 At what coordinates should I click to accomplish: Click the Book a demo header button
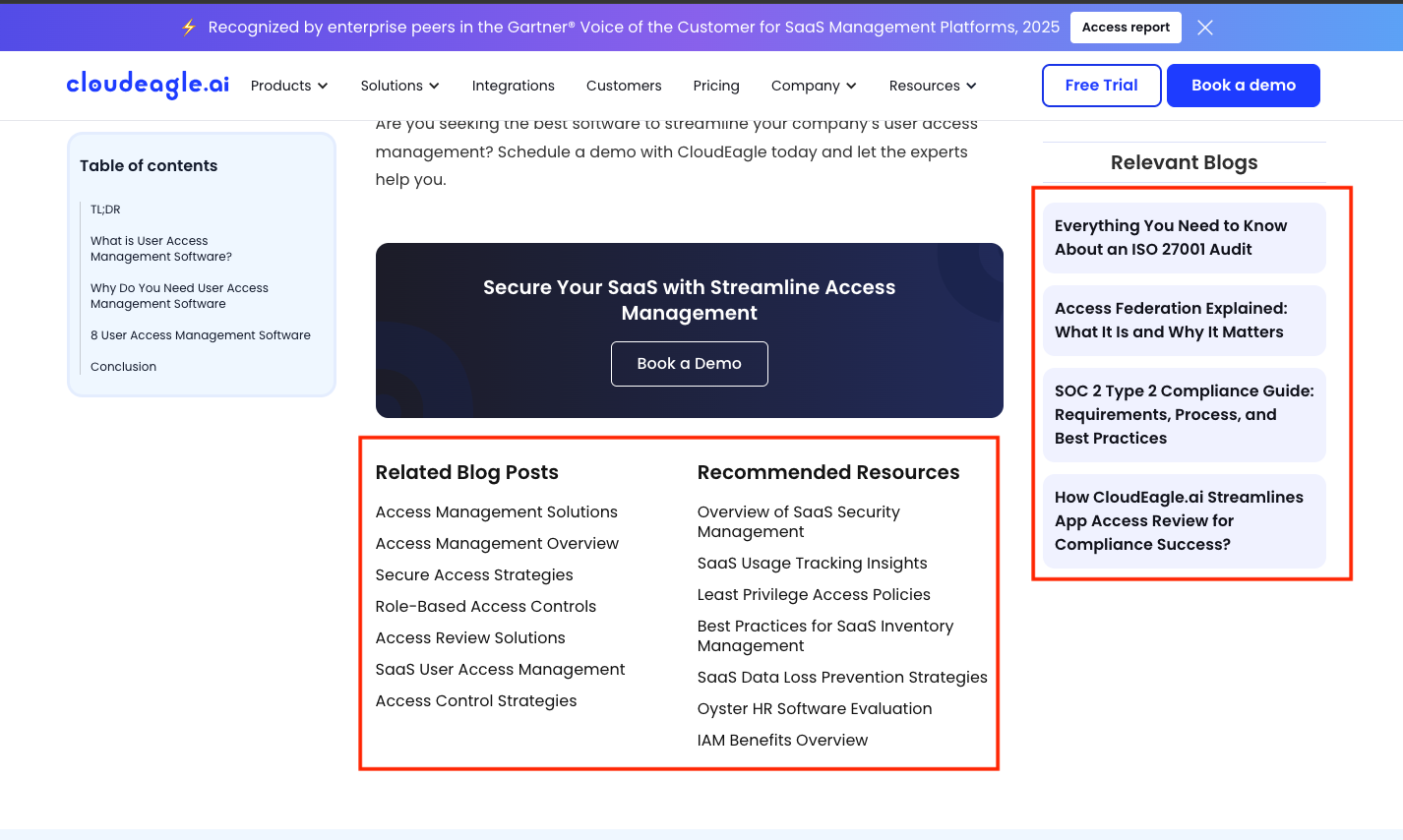(1243, 86)
